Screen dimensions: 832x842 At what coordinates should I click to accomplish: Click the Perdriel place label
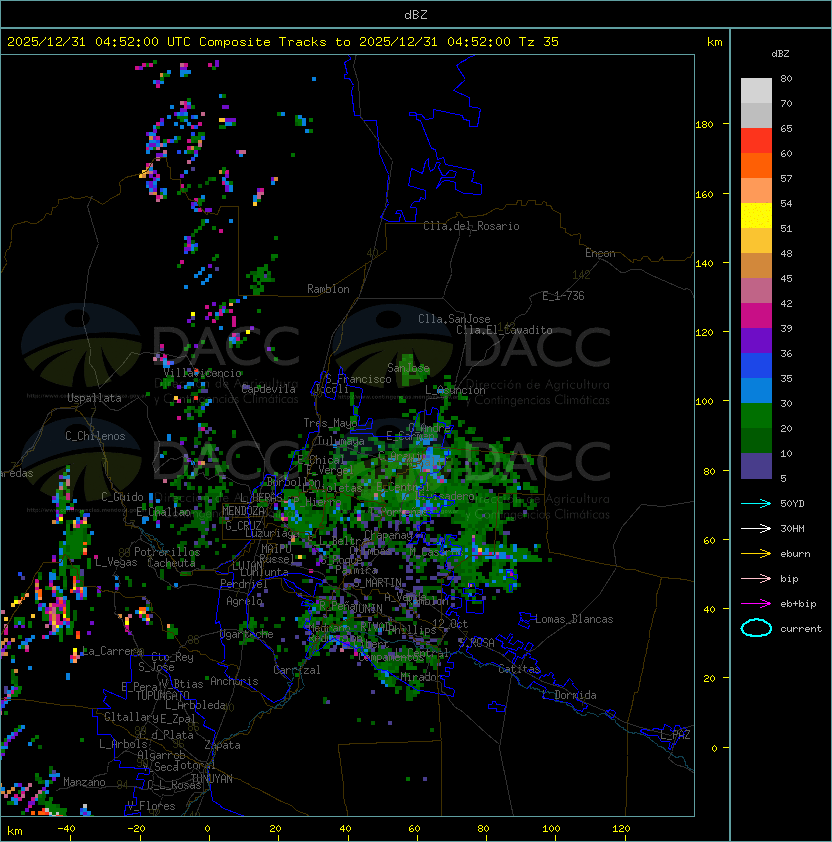click(x=243, y=584)
